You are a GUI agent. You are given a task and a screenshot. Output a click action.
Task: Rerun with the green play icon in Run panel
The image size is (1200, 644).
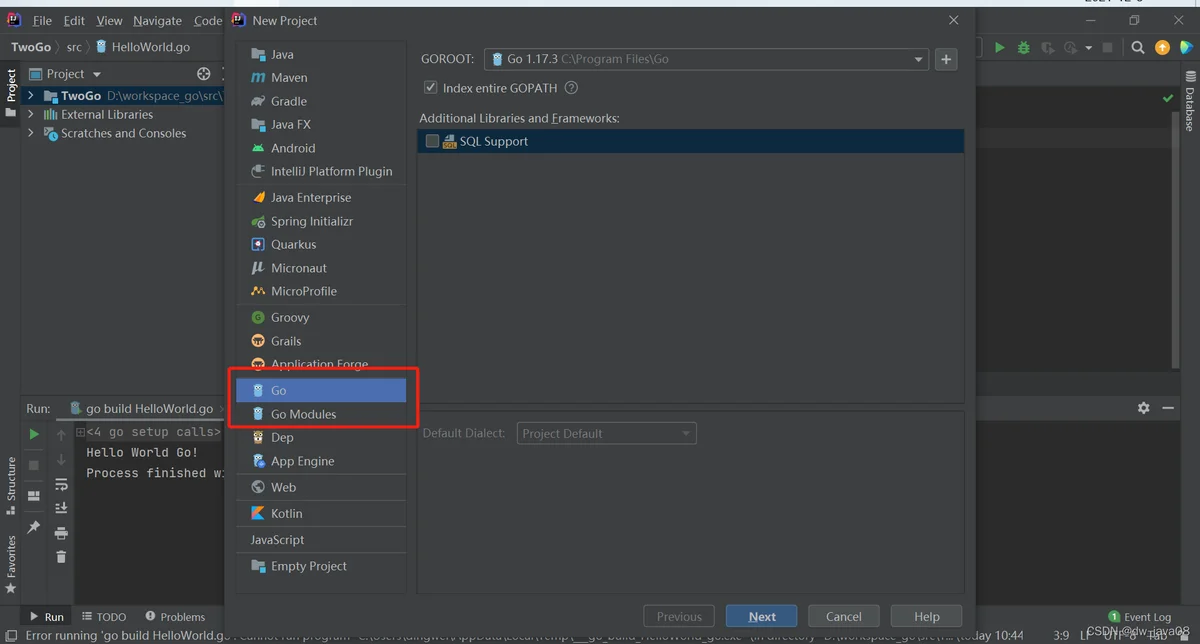[34, 434]
